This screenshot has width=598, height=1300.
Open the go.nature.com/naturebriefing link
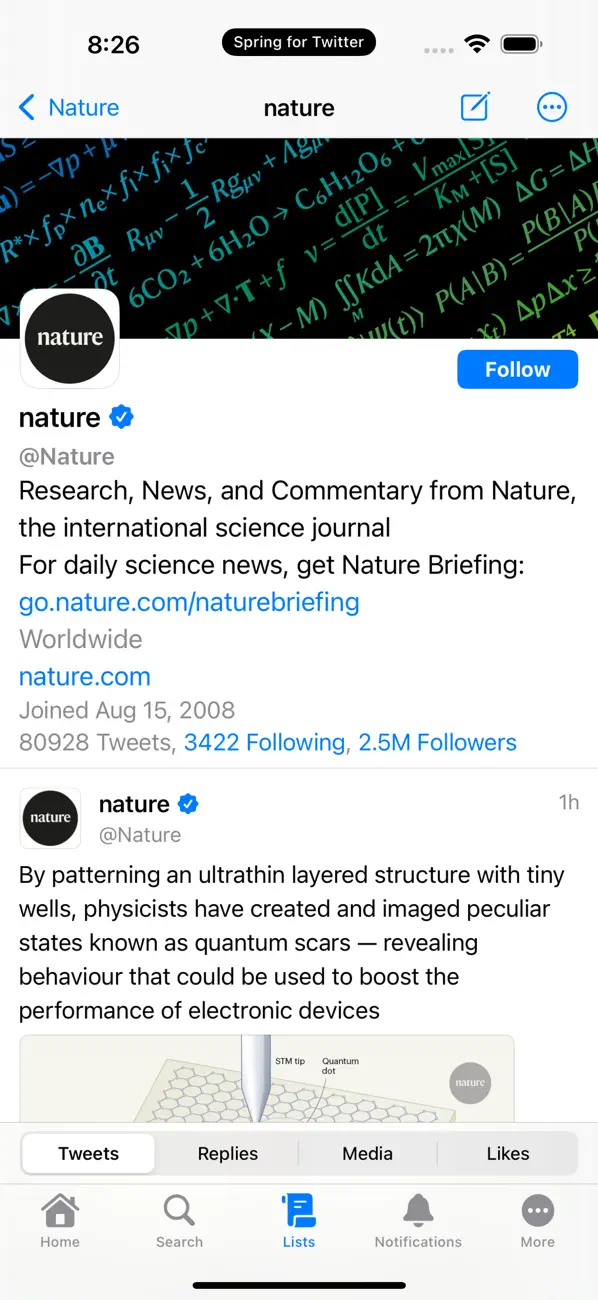[x=189, y=602]
